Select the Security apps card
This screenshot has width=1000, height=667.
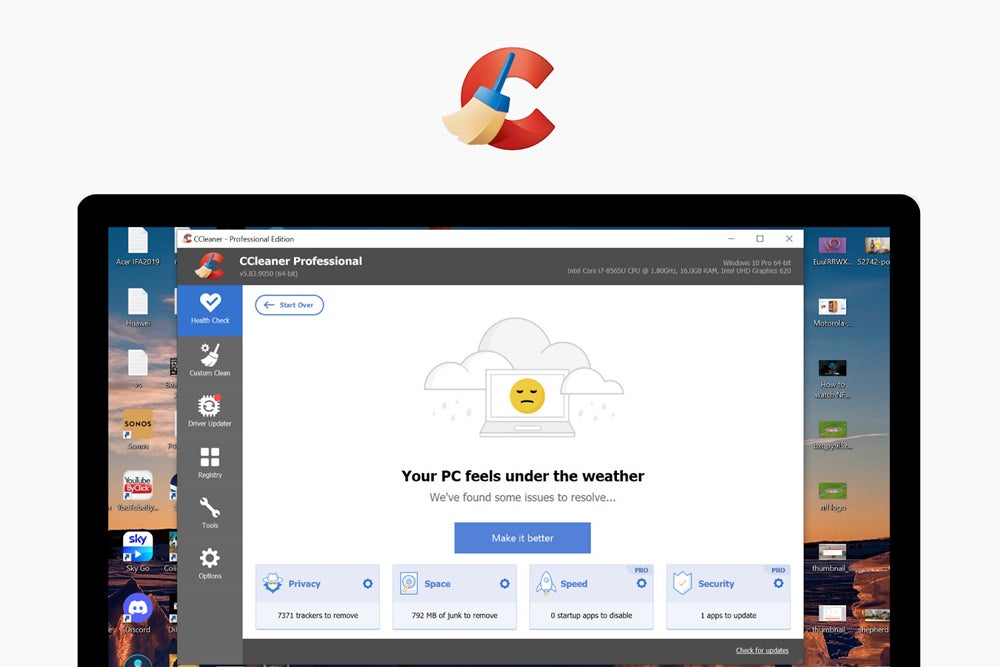728,598
